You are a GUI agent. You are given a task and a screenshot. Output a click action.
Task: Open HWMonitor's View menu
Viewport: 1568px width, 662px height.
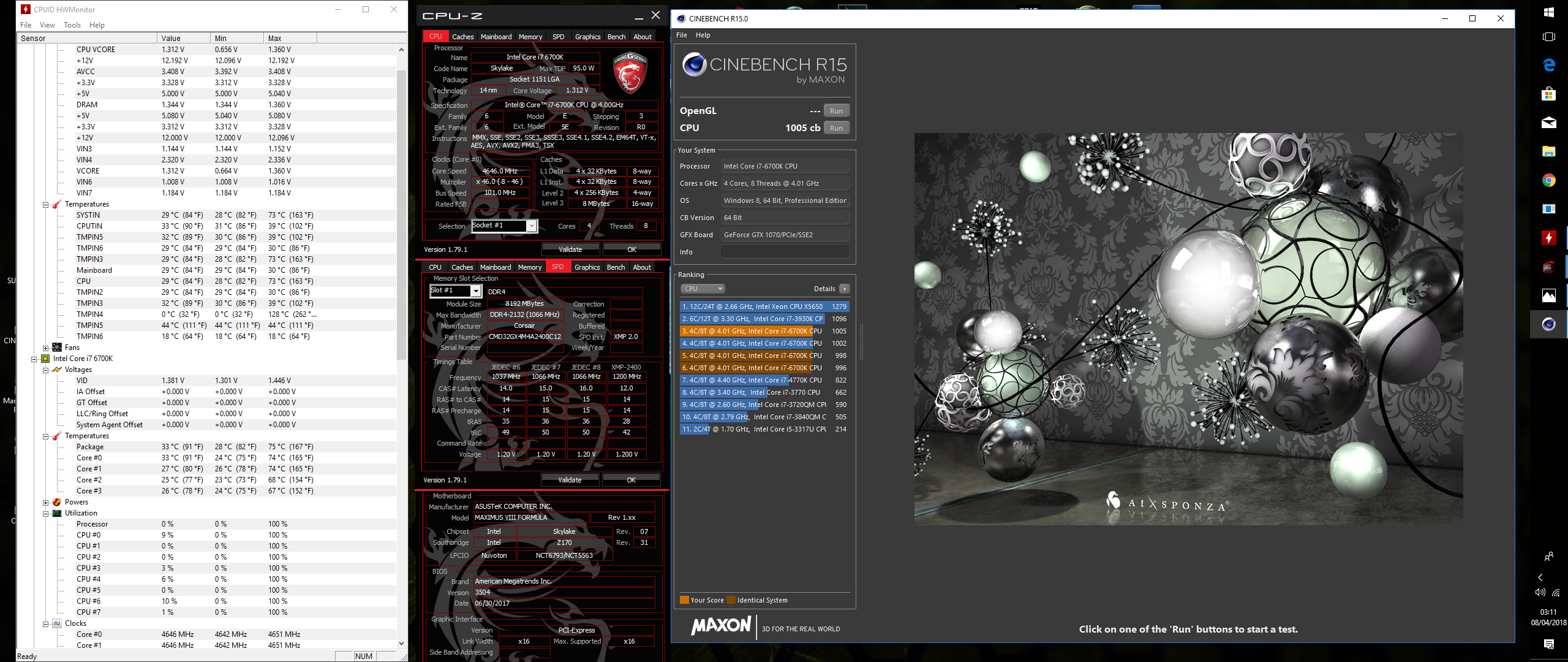[47, 25]
